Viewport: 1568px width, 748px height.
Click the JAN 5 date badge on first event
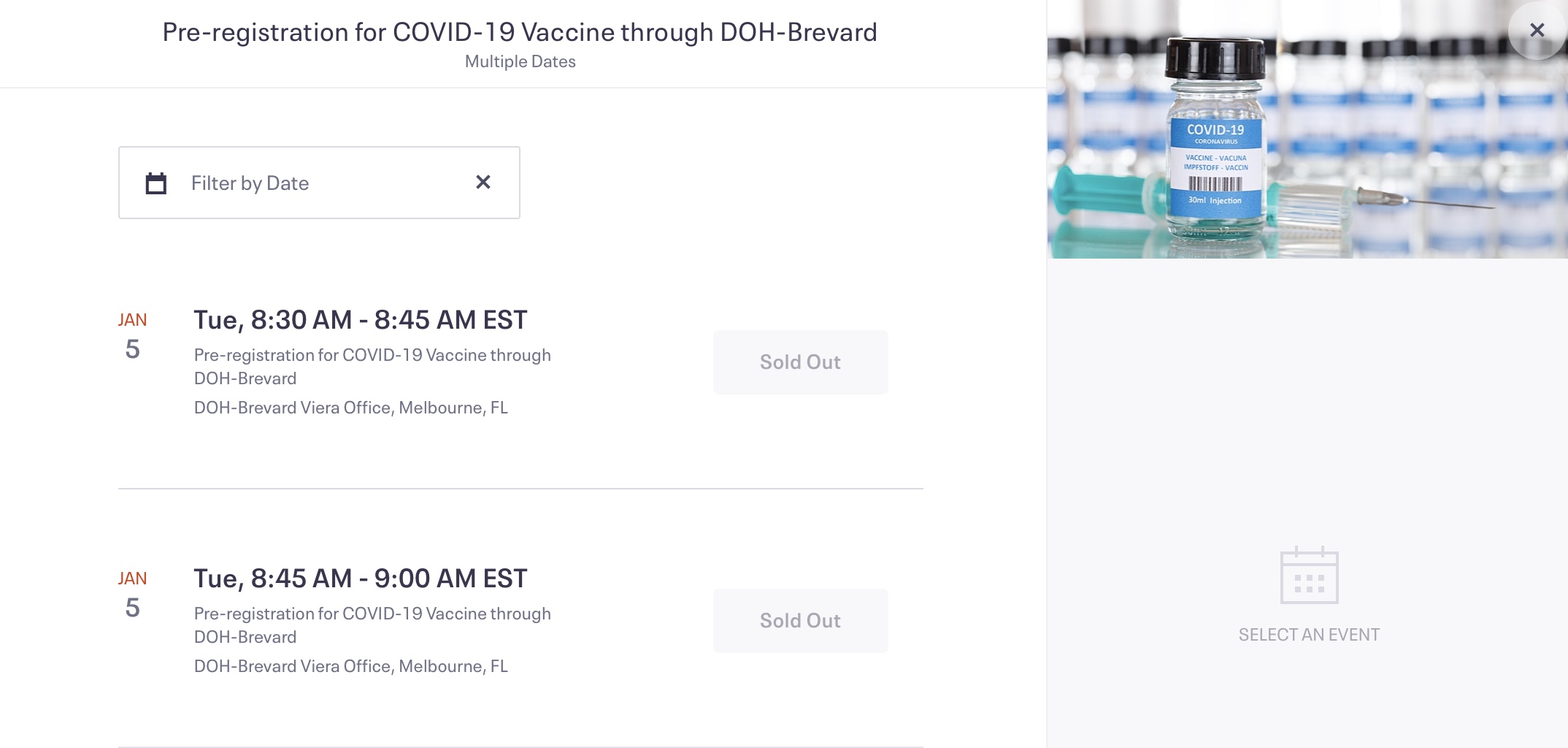[132, 334]
